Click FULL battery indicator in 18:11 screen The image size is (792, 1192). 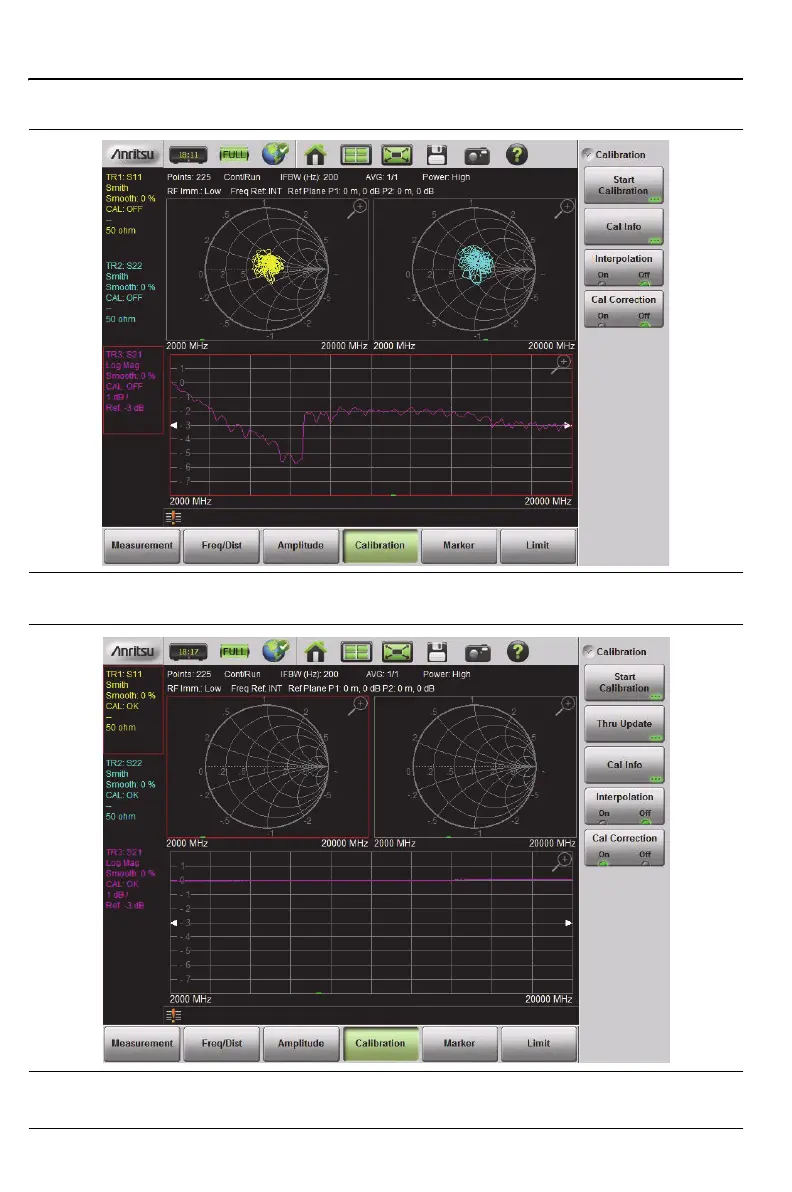234,155
